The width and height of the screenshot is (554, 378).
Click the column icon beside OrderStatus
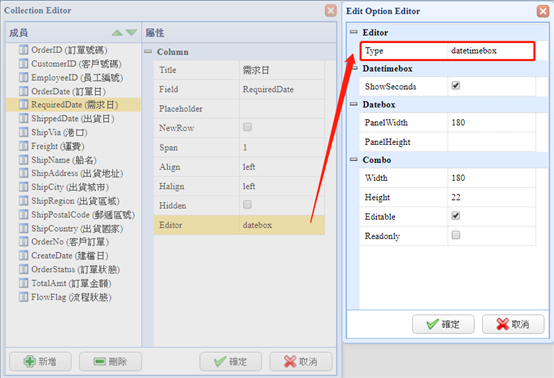pyautogui.click(x=23, y=269)
